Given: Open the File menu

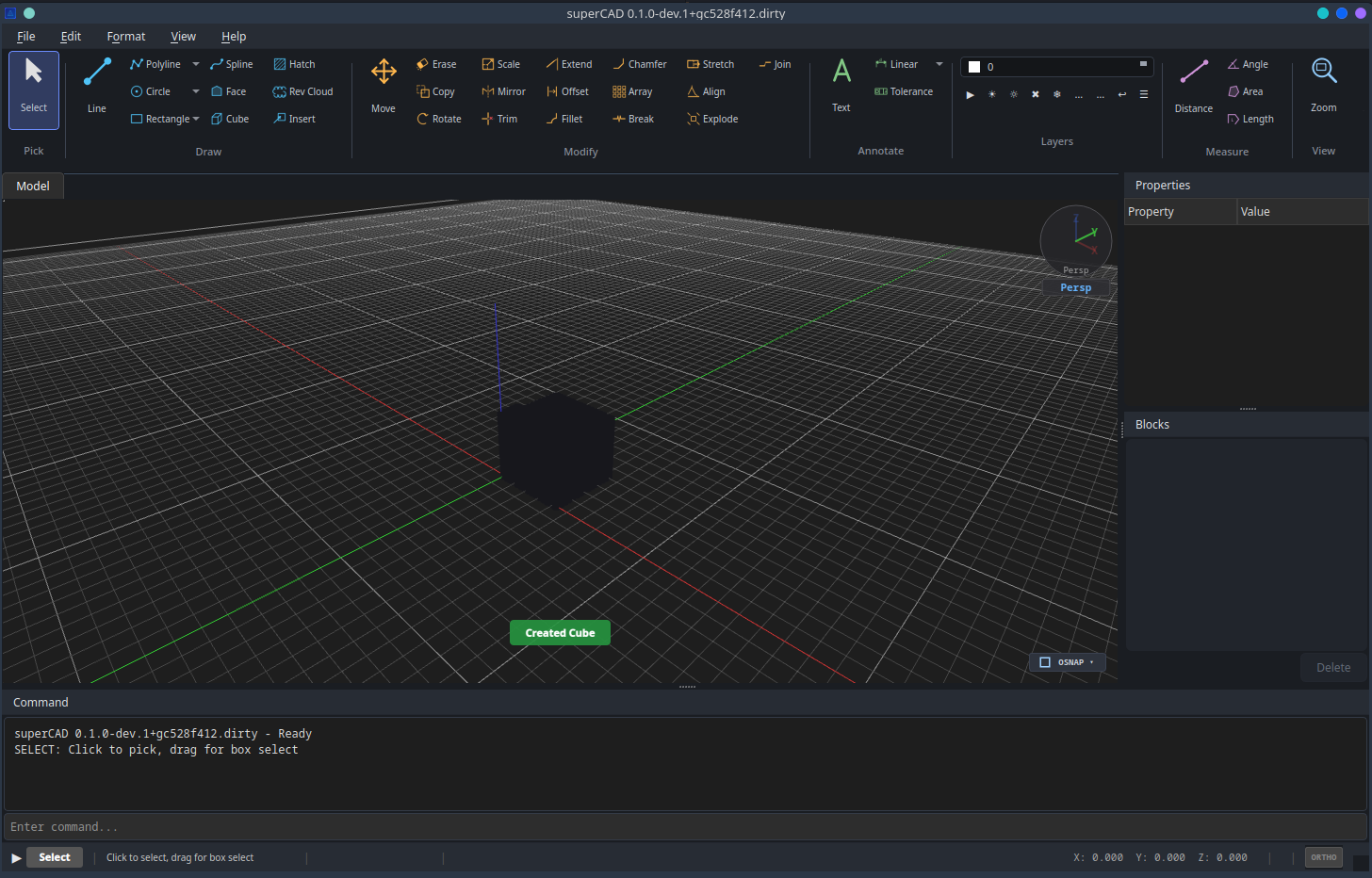Looking at the screenshot, I should [26, 36].
